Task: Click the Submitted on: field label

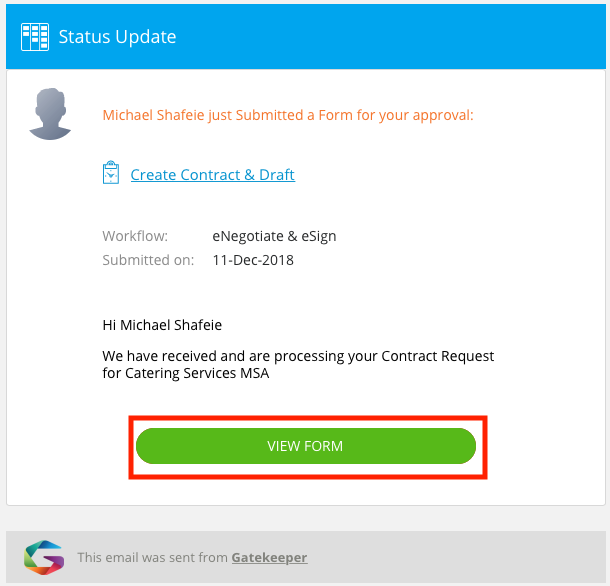Action: [x=148, y=260]
